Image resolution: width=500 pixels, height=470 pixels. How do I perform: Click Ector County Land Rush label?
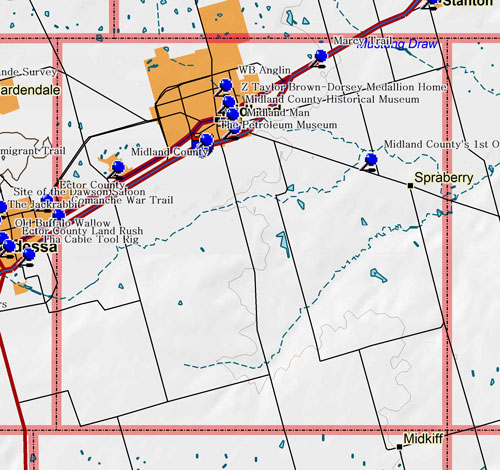tap(82, 231)
